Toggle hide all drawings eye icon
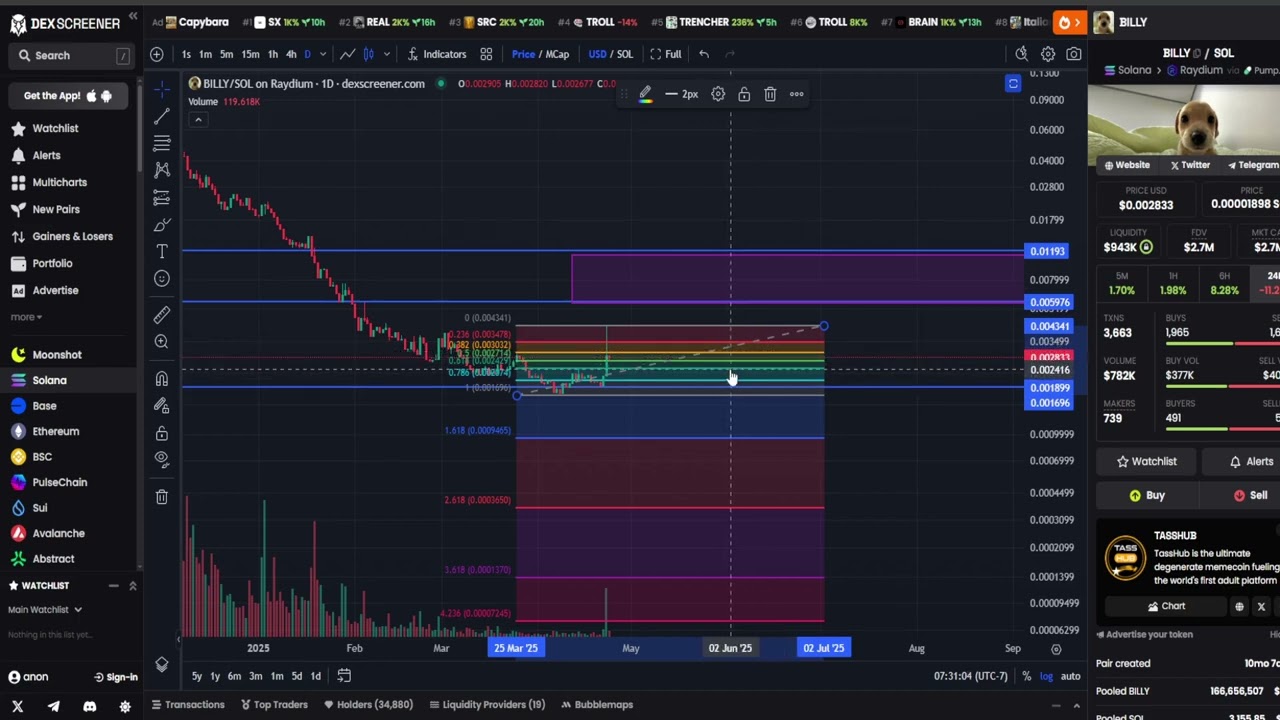The image size is (1280, 720). coord(162,459)
